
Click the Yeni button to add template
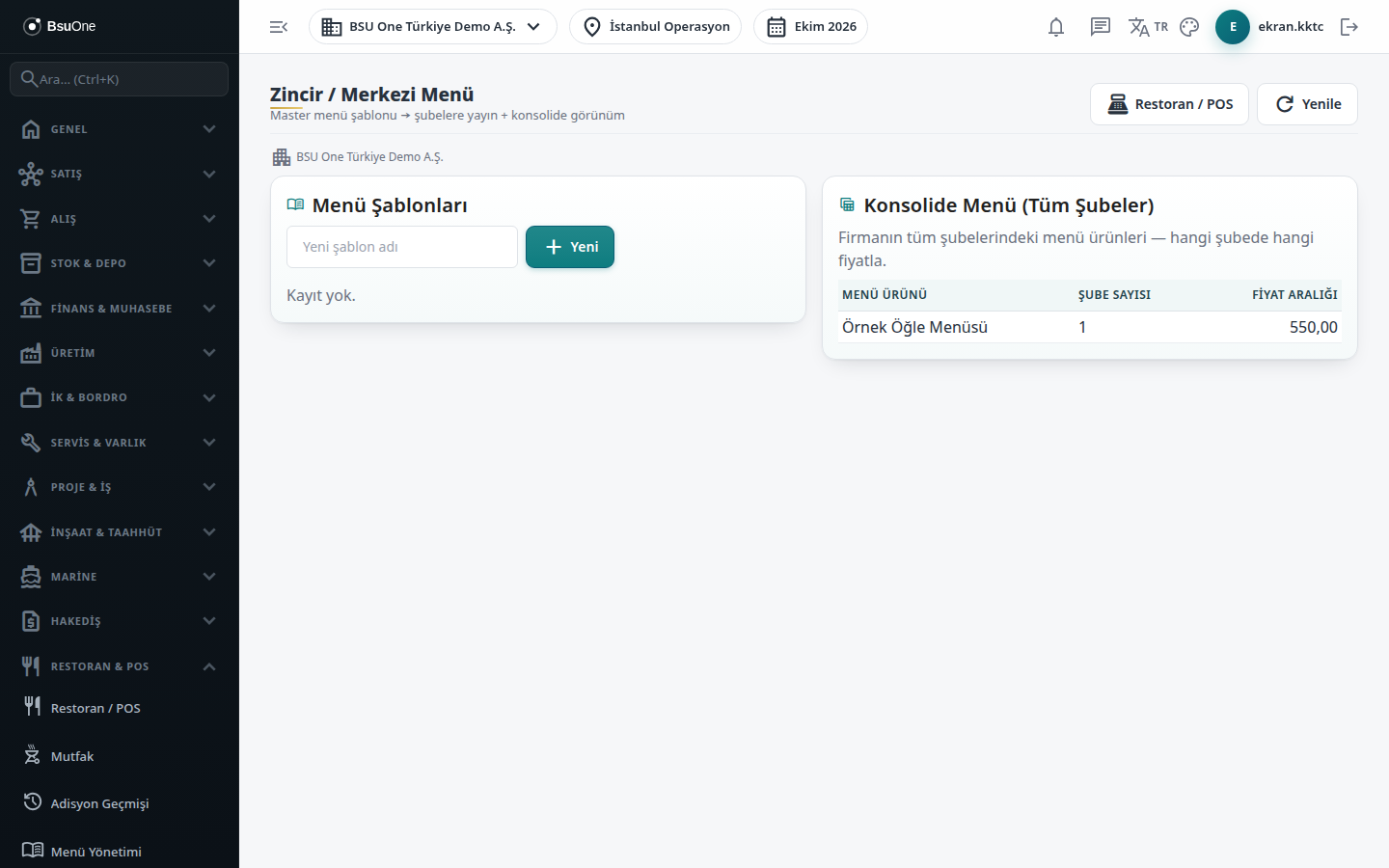(570, 247)
